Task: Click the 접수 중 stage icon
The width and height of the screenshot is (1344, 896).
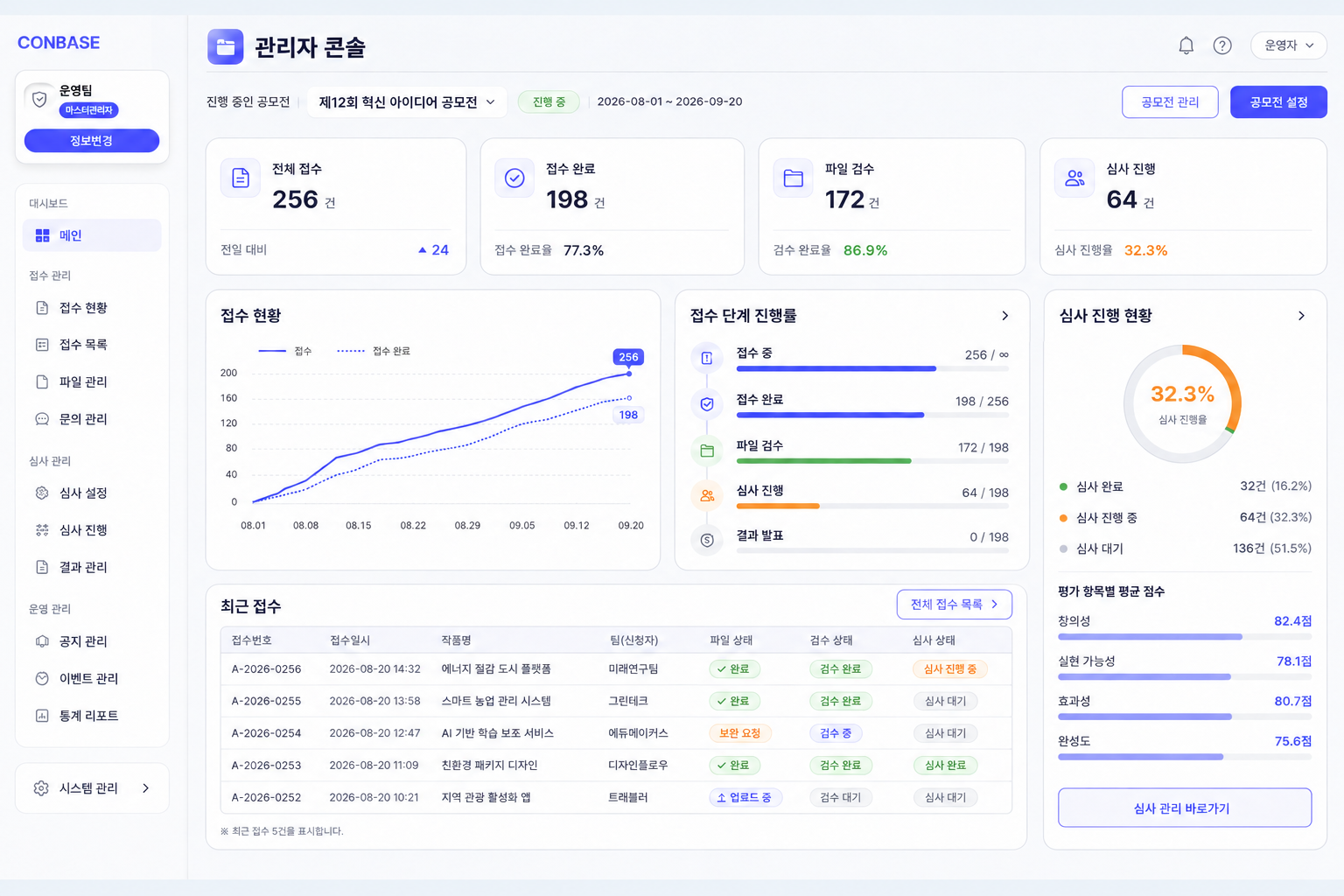Action: tap(707, 358)
